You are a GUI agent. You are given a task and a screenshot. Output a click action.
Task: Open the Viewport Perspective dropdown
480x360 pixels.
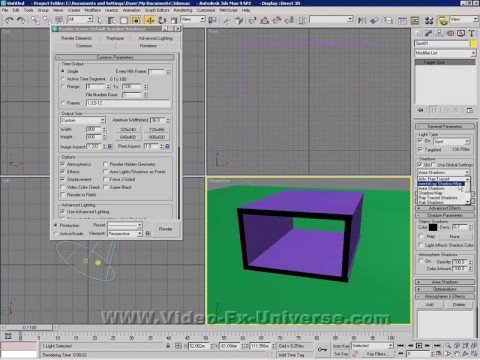pyautogui.click(x=125, y=234)
